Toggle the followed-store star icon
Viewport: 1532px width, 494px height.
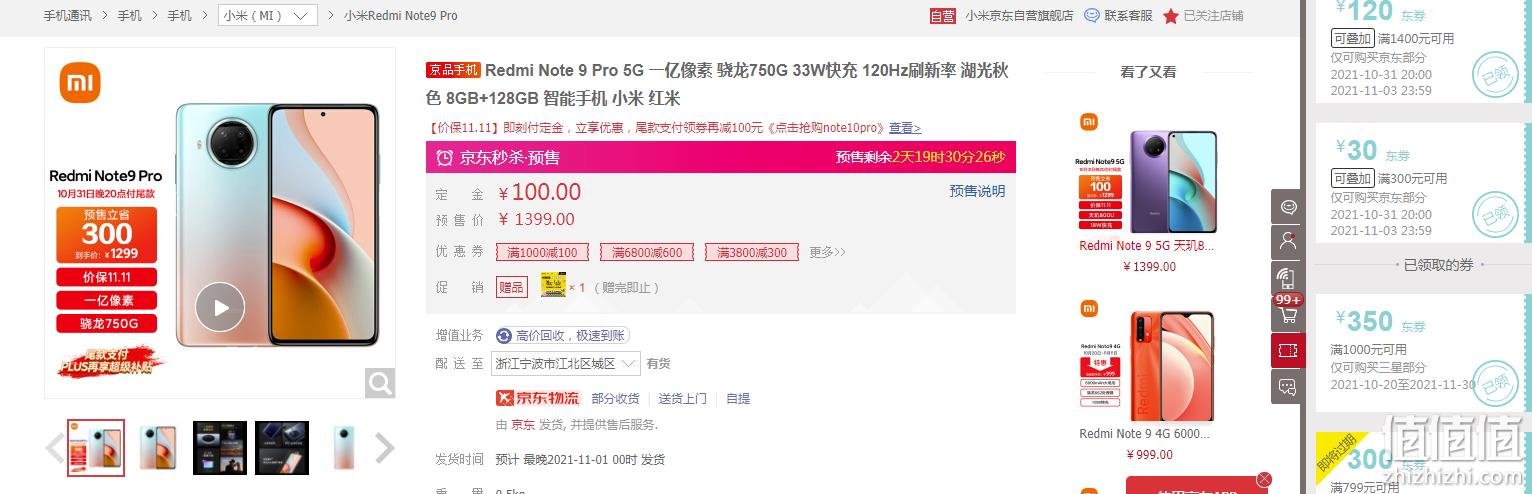pos(1171,16)
